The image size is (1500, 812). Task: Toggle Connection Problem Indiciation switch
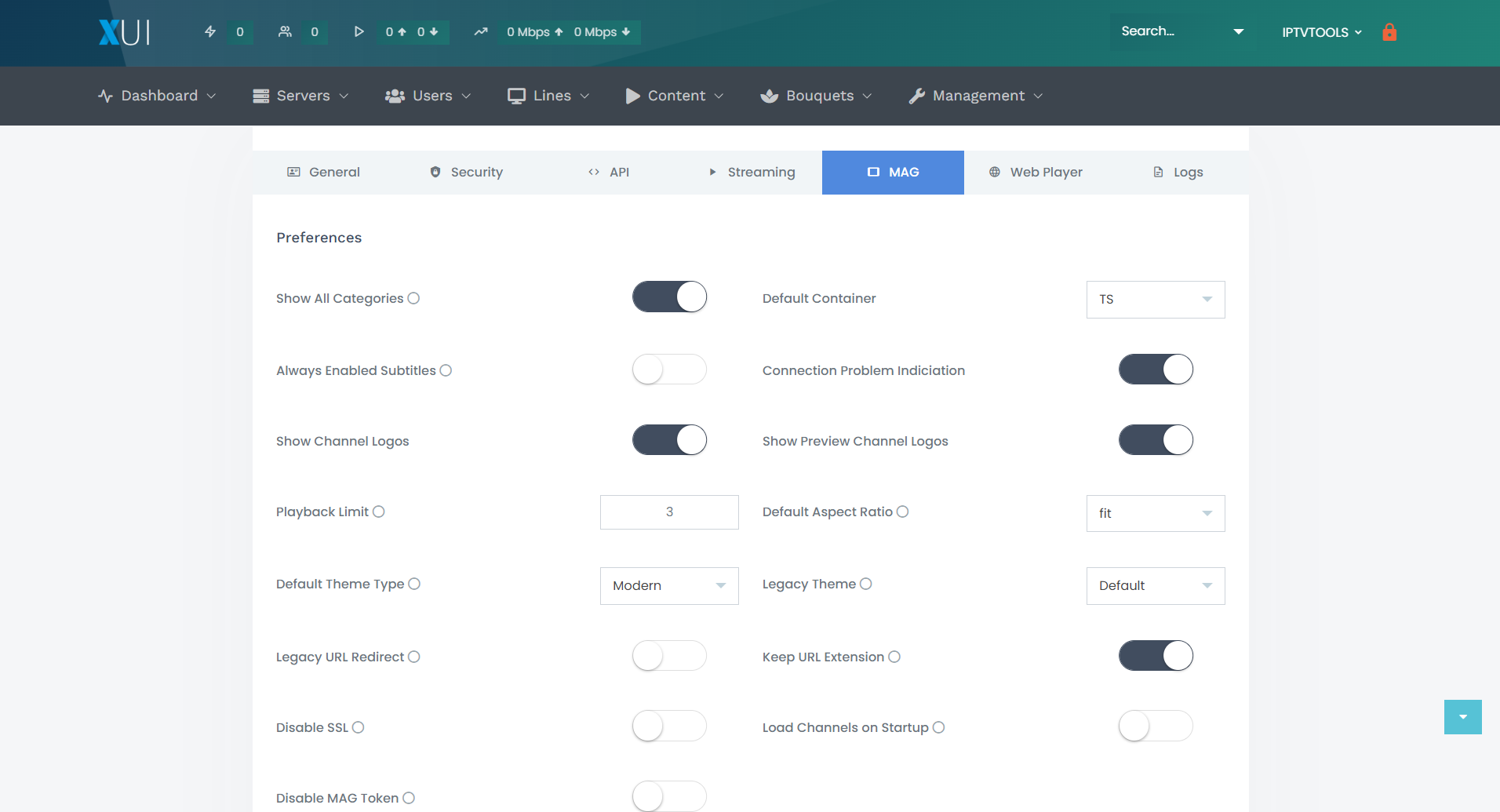coord(1156,369)
